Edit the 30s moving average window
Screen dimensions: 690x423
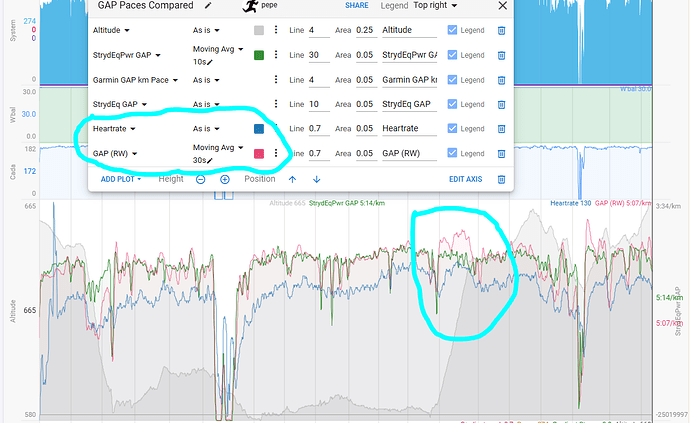coord(203,160)
